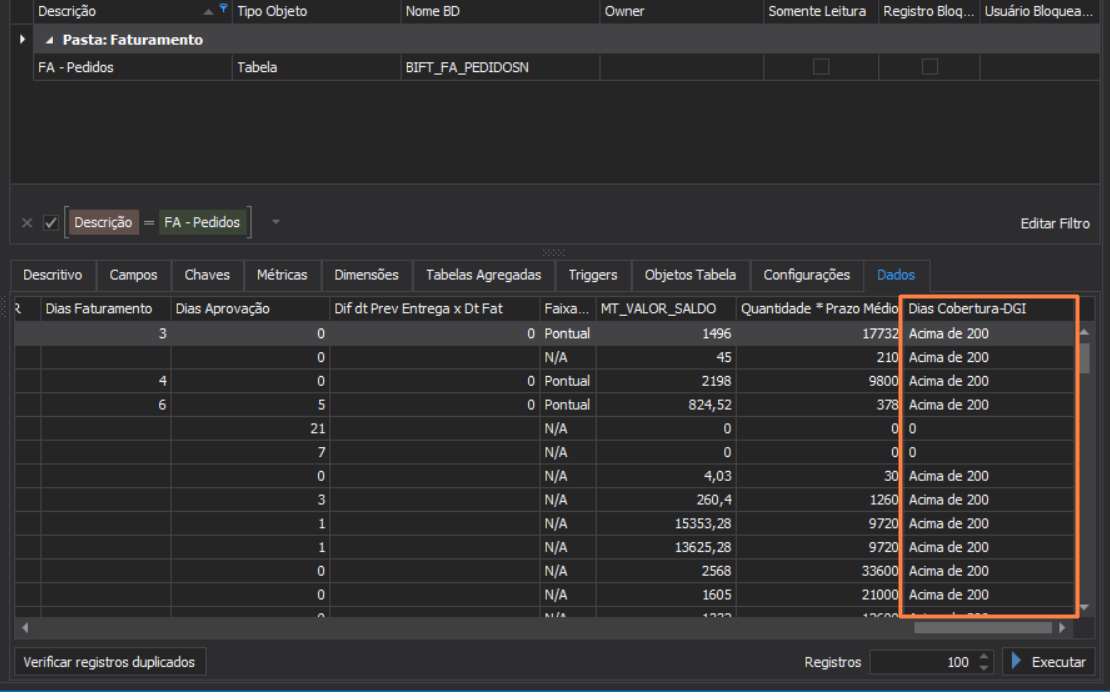This screenshot has height=692, width=1110.
Task: Switch to the Campos tab
Action: pos(133,275)
